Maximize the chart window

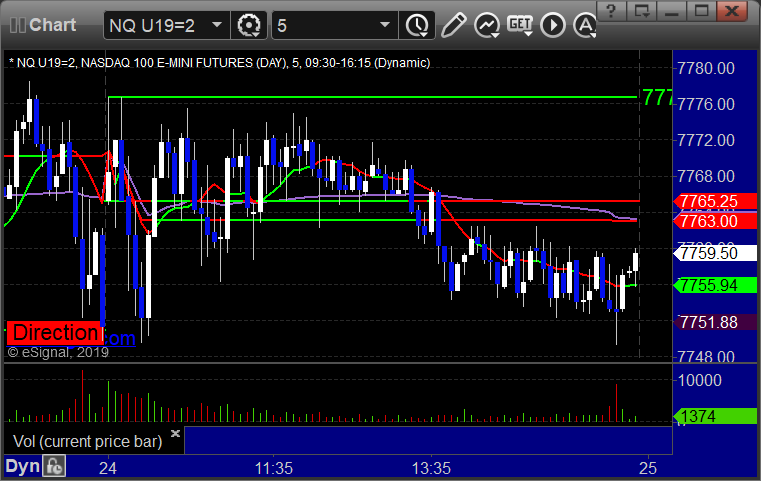point(701,11)
